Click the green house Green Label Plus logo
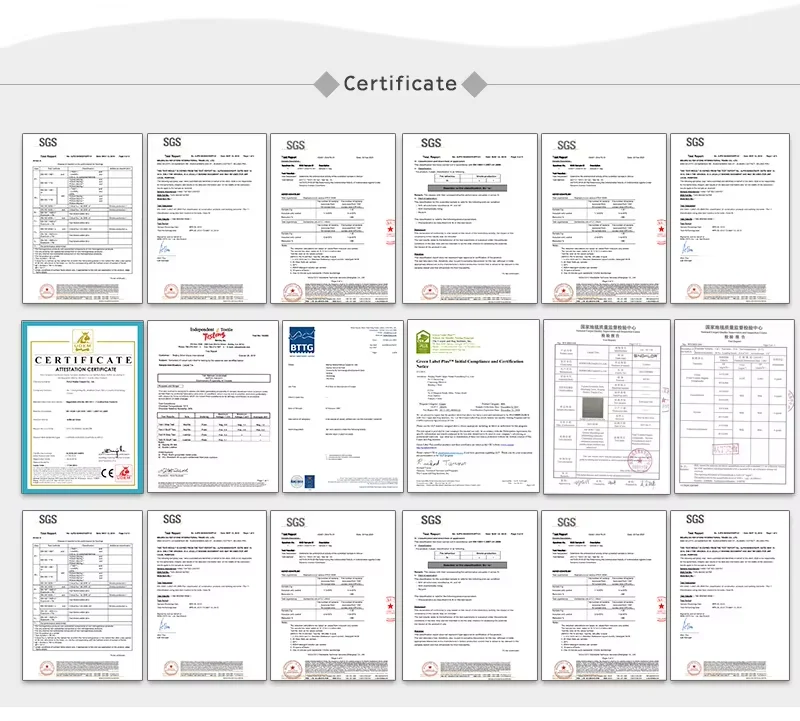800x721 pixels. [x=423, y=342]
